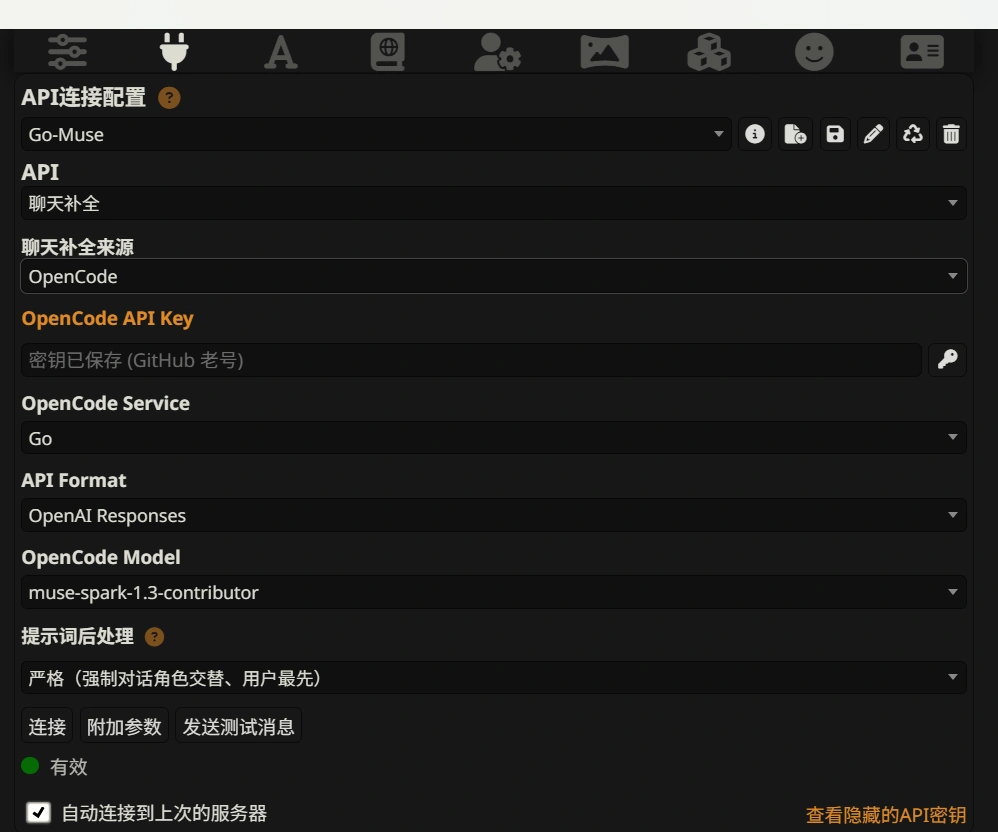Open background image panel icon
Viewport: 998px width, 832px height.
pos(604,52)
